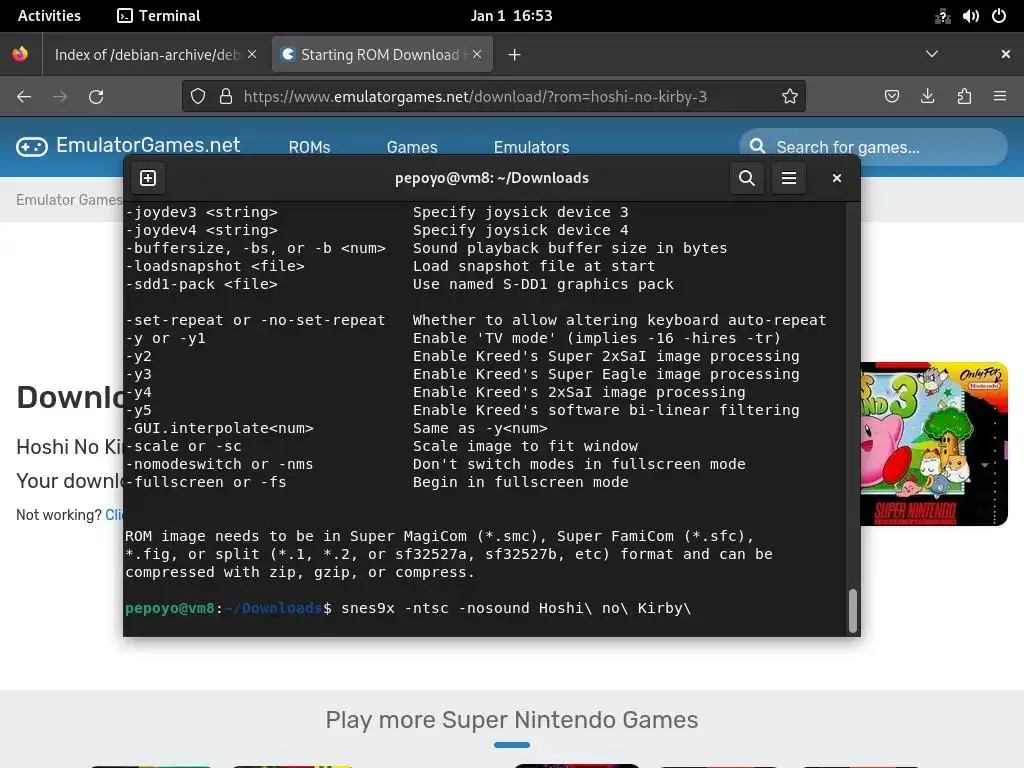This screenshot has width=1024, height=768.
Task: Click terminal title pepoyo@vm8: ~/Downloads
Action: coord(492,178)
